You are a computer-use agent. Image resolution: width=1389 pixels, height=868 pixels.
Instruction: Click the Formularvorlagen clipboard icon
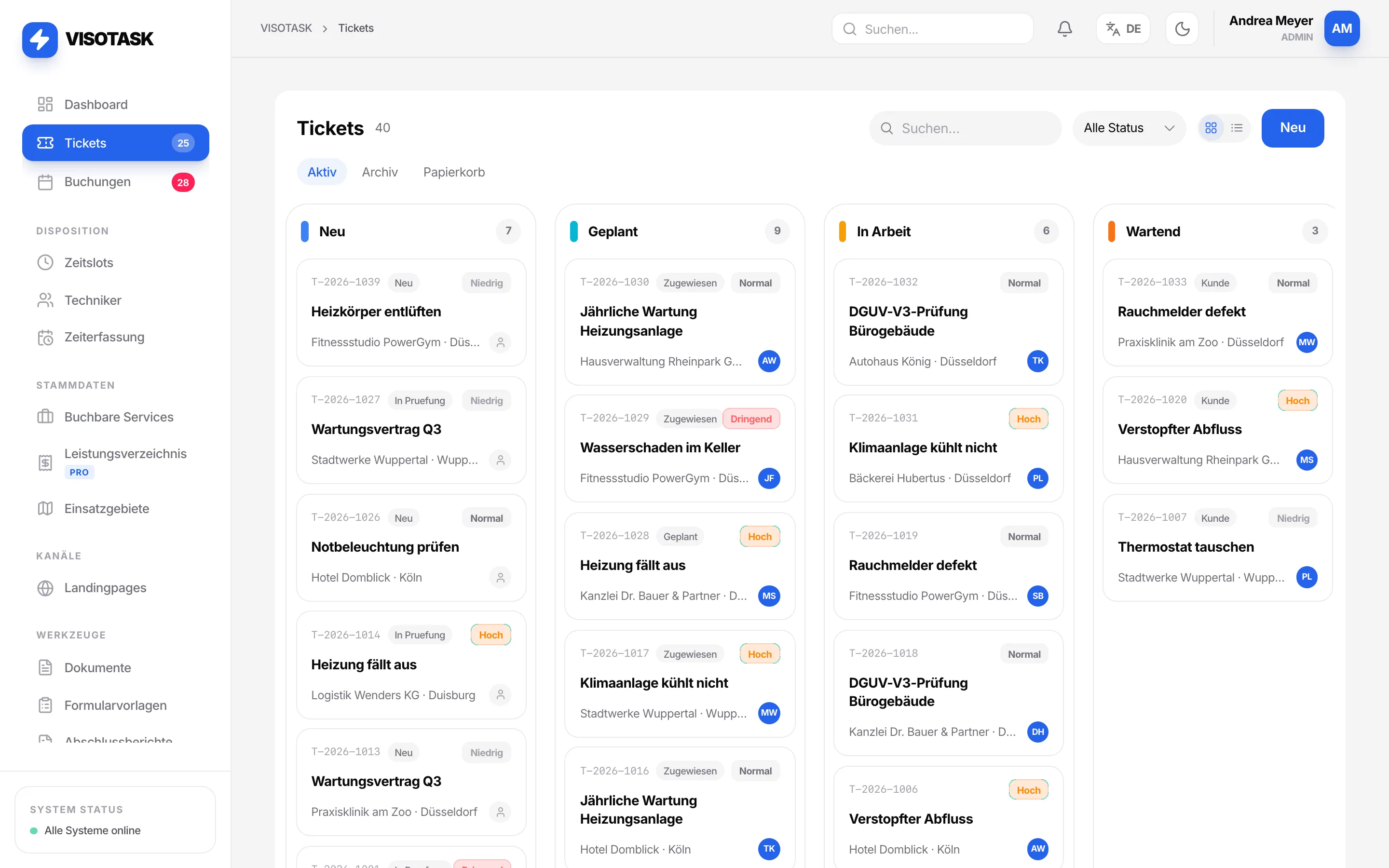(45, 705)
